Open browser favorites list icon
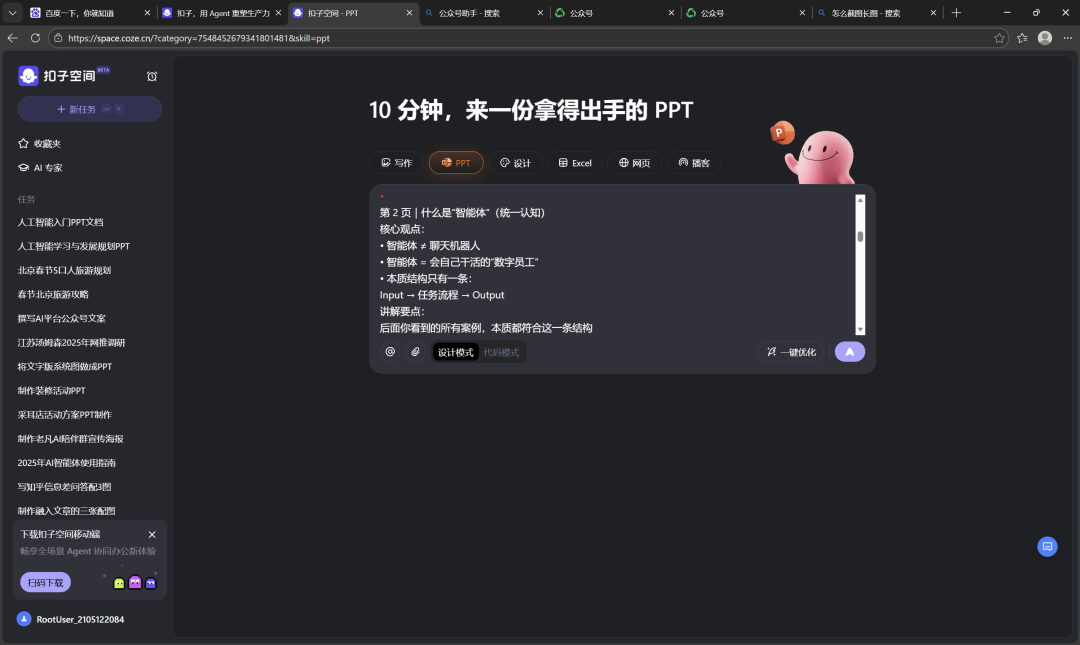This screenshot has width=1080, height=645. click(x=1022, y=38)
